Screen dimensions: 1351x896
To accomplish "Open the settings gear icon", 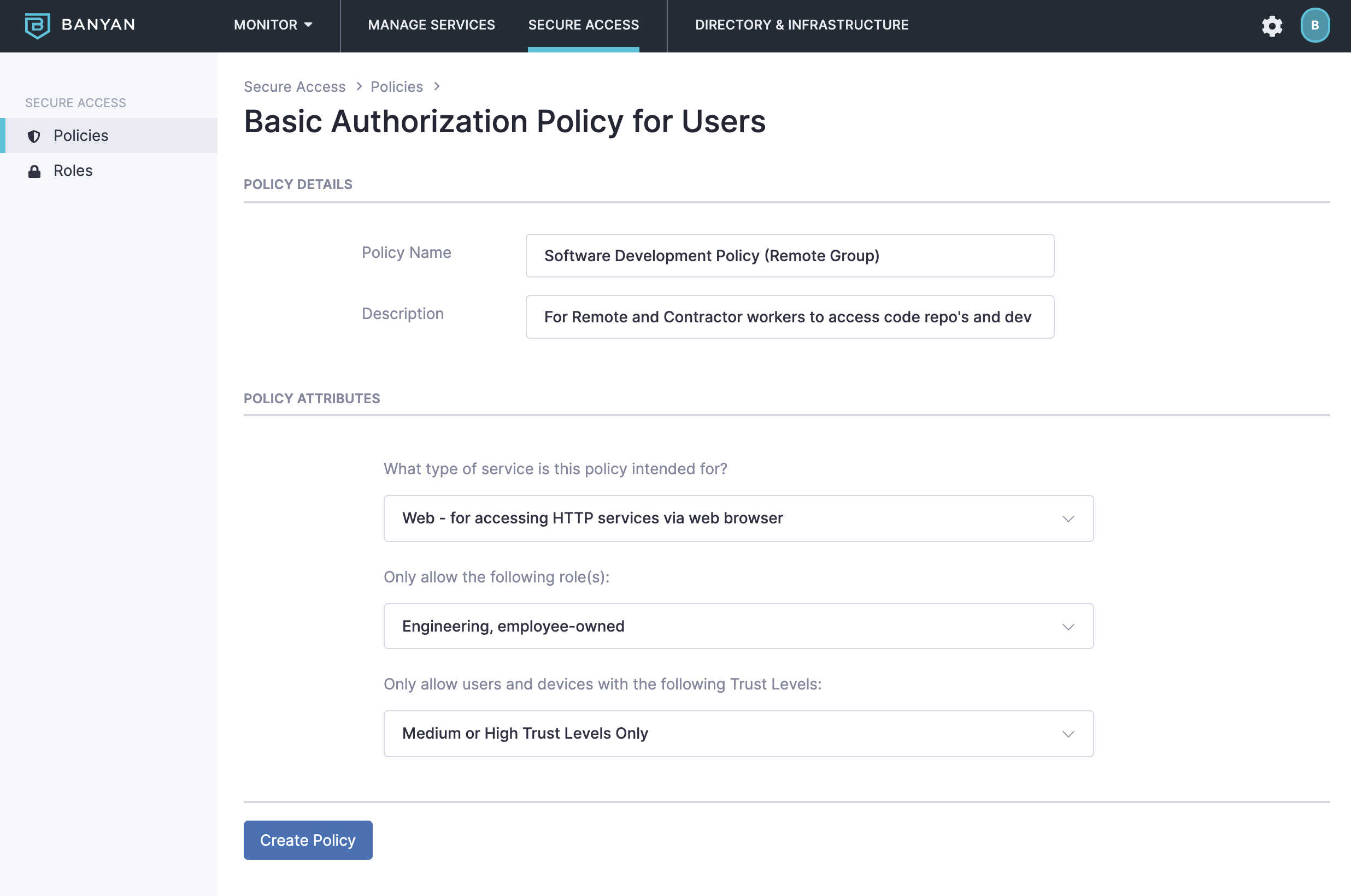I will click(x=1272, y=26).
